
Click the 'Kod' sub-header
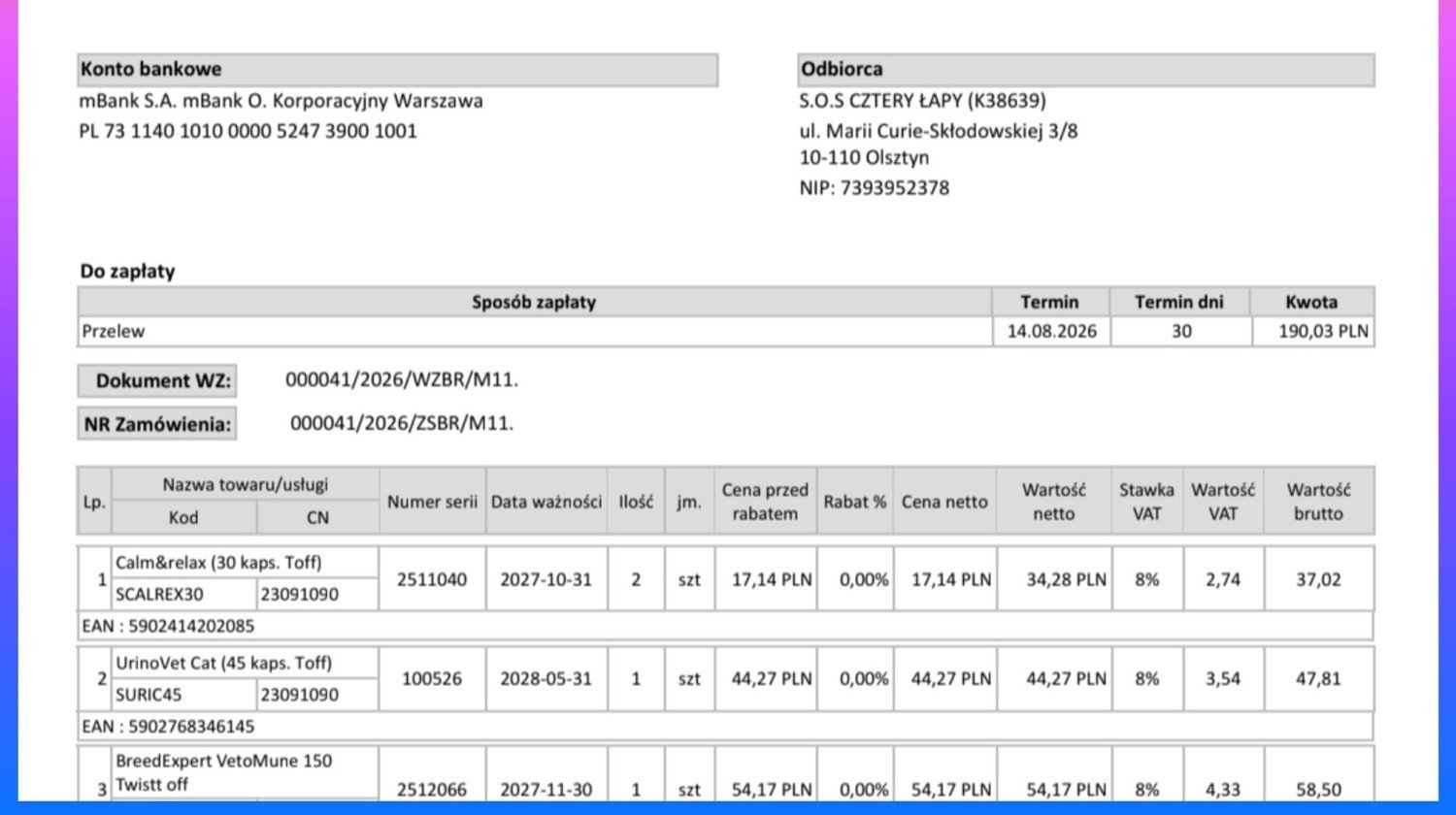tap(183, 517)
